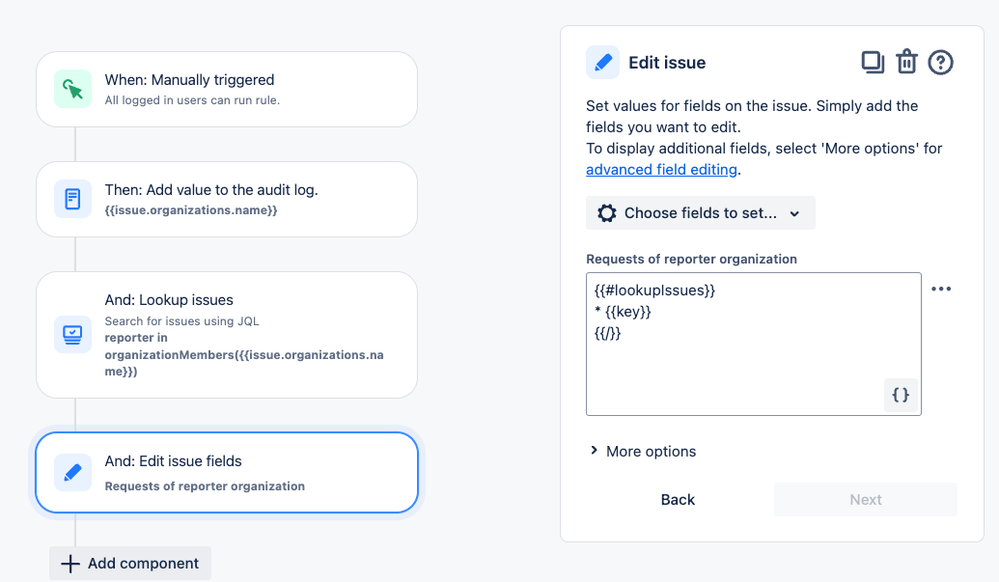
Task: Open the Choose fields to set dropdown
Action: tap(700, 213)
